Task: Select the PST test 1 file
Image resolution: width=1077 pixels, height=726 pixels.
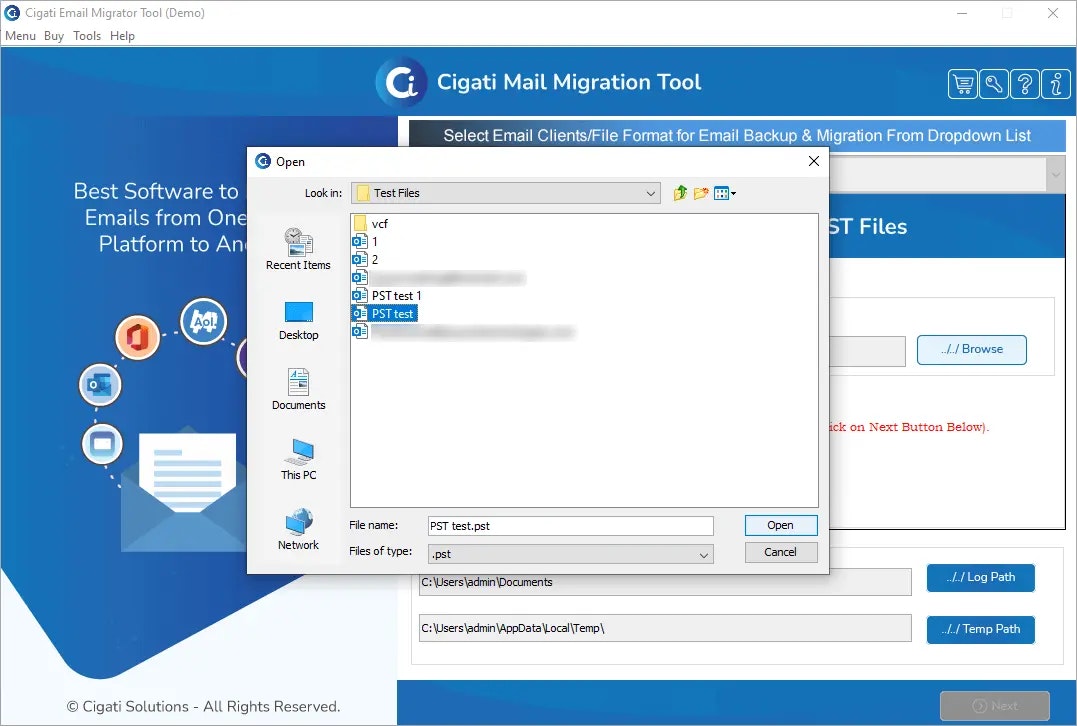Action: pyautogui.click(x=387, y=295)
